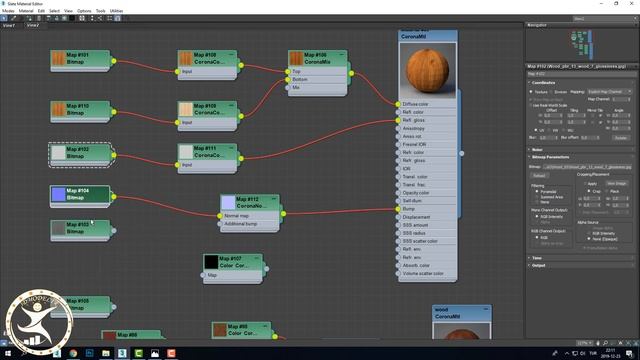Click the light blue swatch on Map #112

pyautogui.click(x=228, y=202)
